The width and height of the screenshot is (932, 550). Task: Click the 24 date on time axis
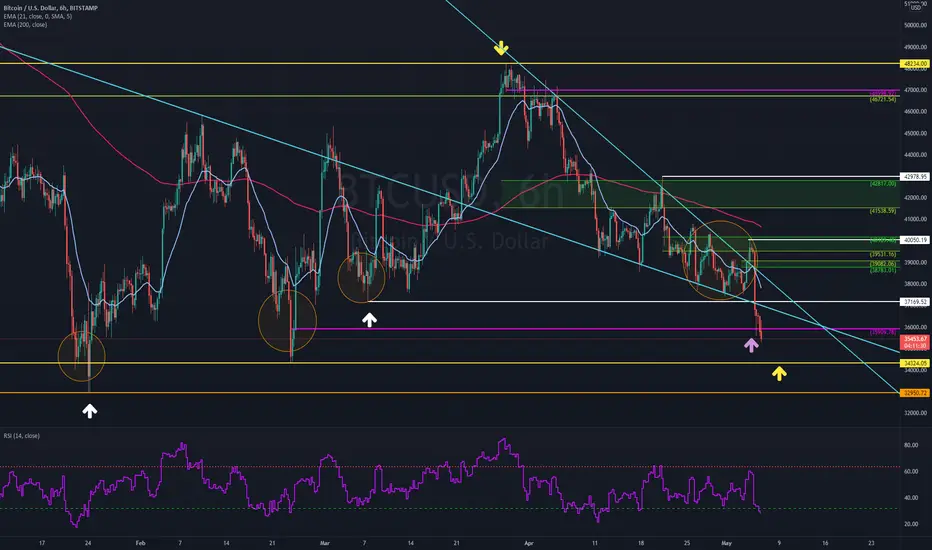[88, 543]
